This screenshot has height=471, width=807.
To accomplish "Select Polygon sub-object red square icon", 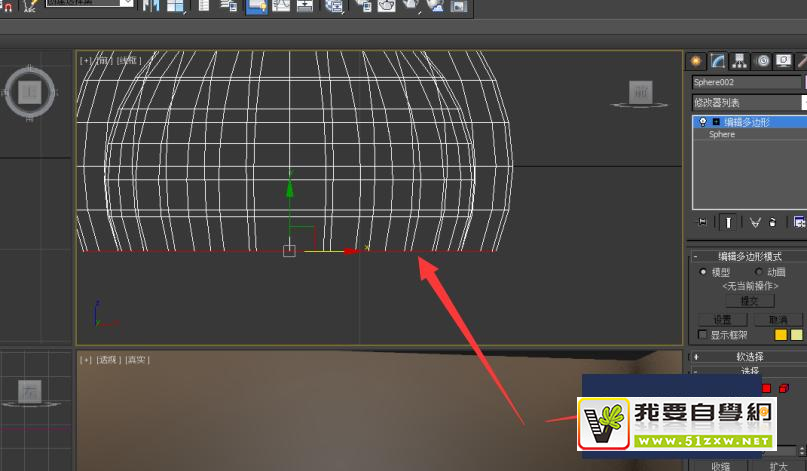I will 766,388.
